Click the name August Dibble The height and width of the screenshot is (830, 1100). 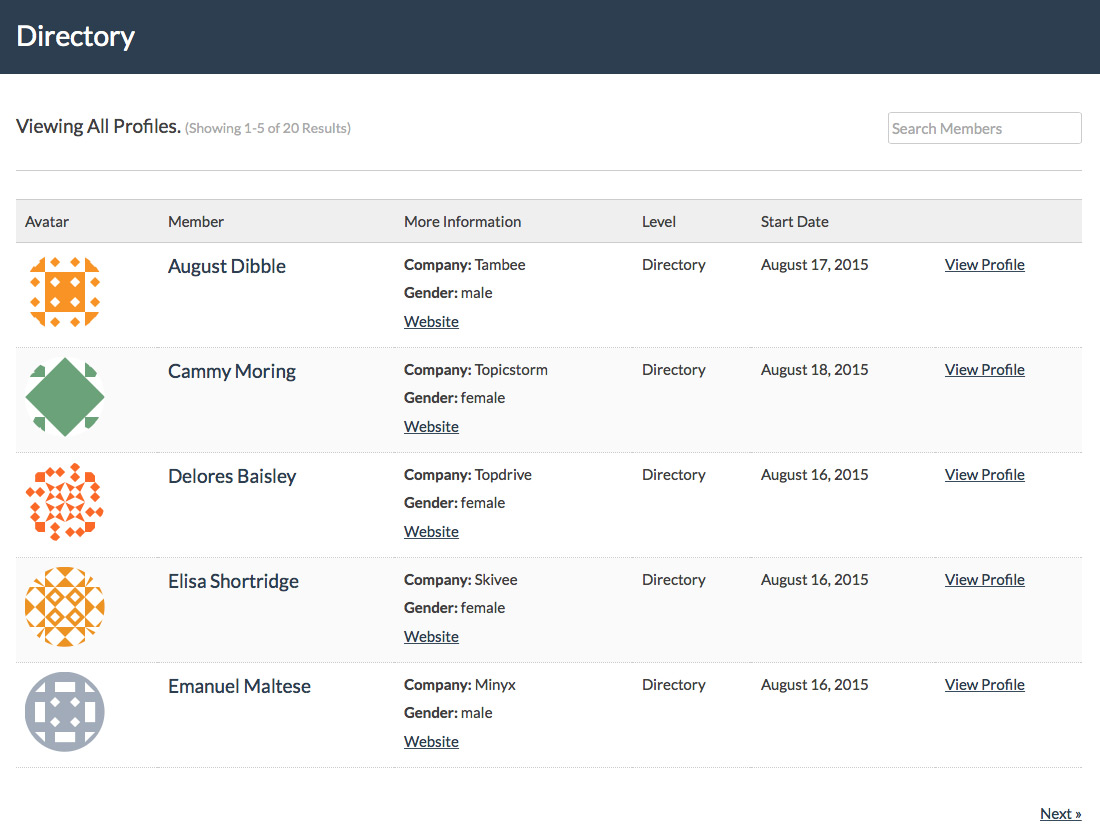[227, 267]
